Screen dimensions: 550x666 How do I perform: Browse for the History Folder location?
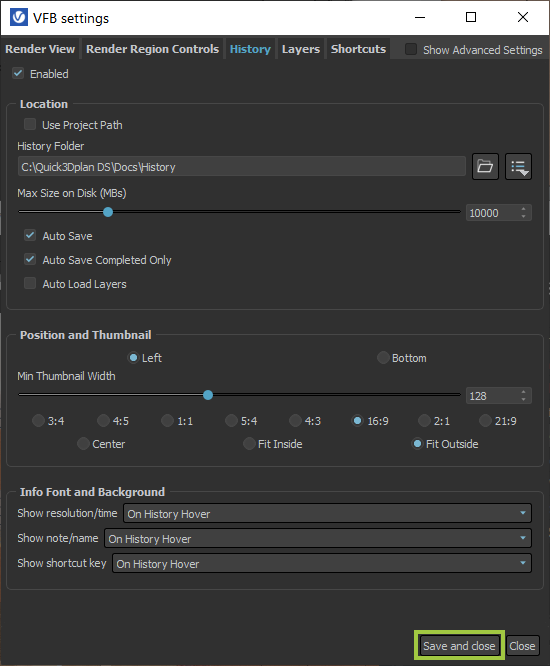pyautogui.click(x=485, y=166)
